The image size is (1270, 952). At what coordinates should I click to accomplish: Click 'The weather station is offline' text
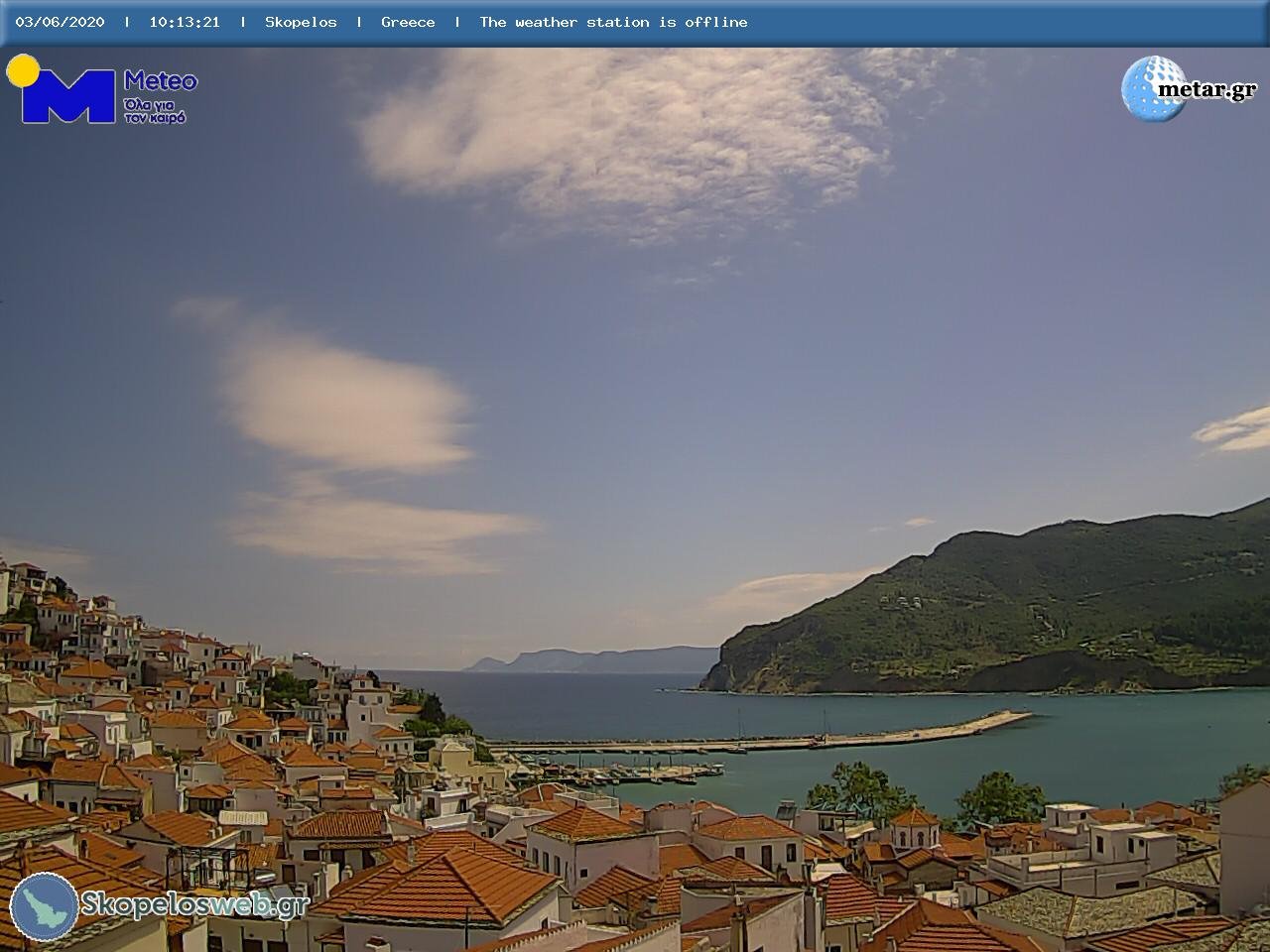pos(613,22)
